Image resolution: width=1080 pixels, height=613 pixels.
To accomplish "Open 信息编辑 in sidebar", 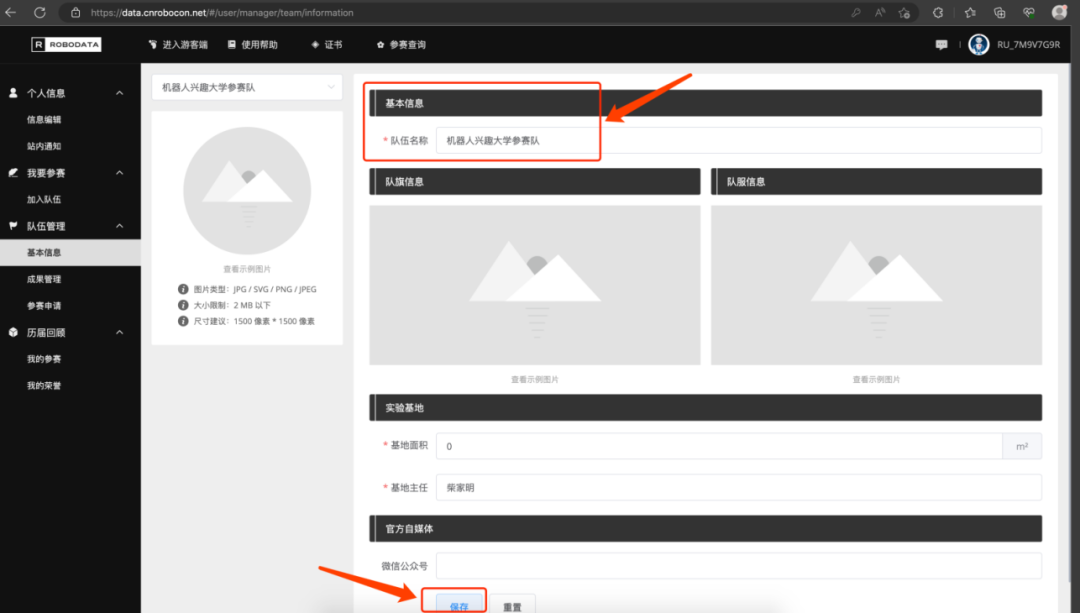I will [44, 120].
